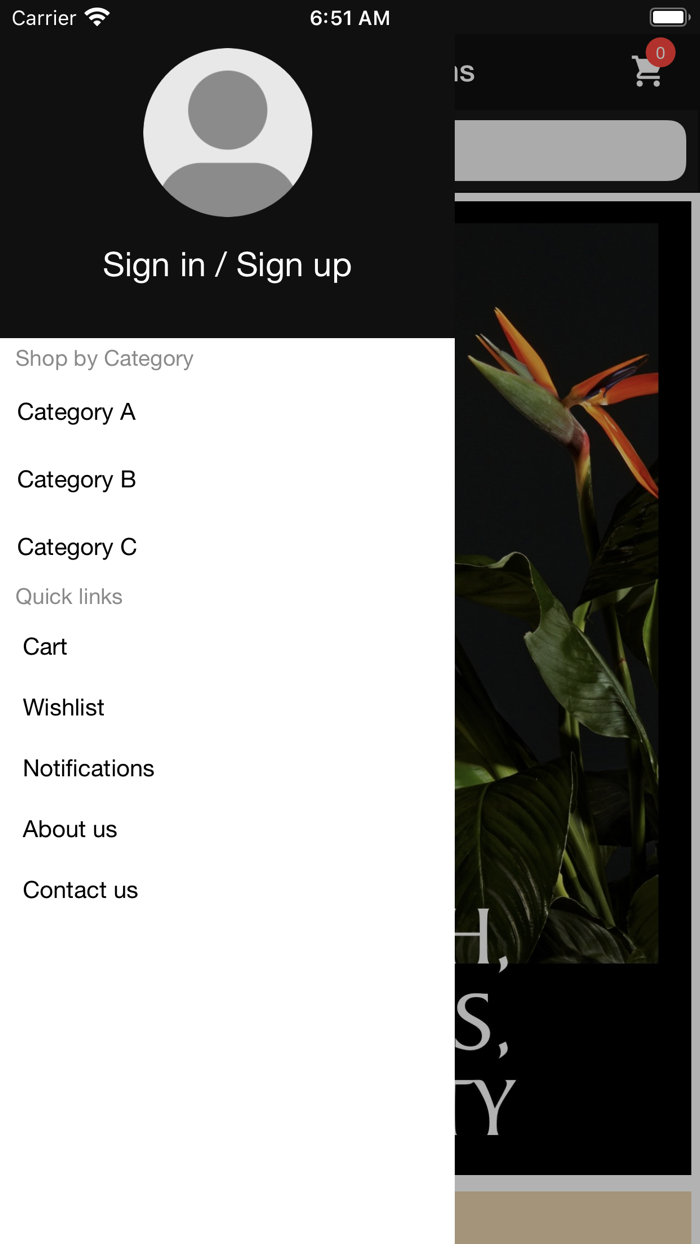Click the clock in status bar

[350, 18]
